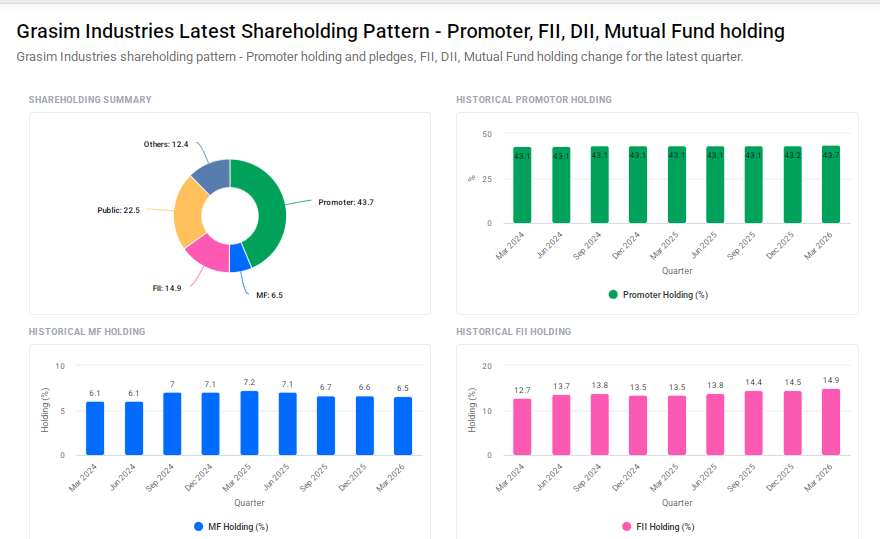Click the shareholding pattern subtitle description

tap(379, 57)
